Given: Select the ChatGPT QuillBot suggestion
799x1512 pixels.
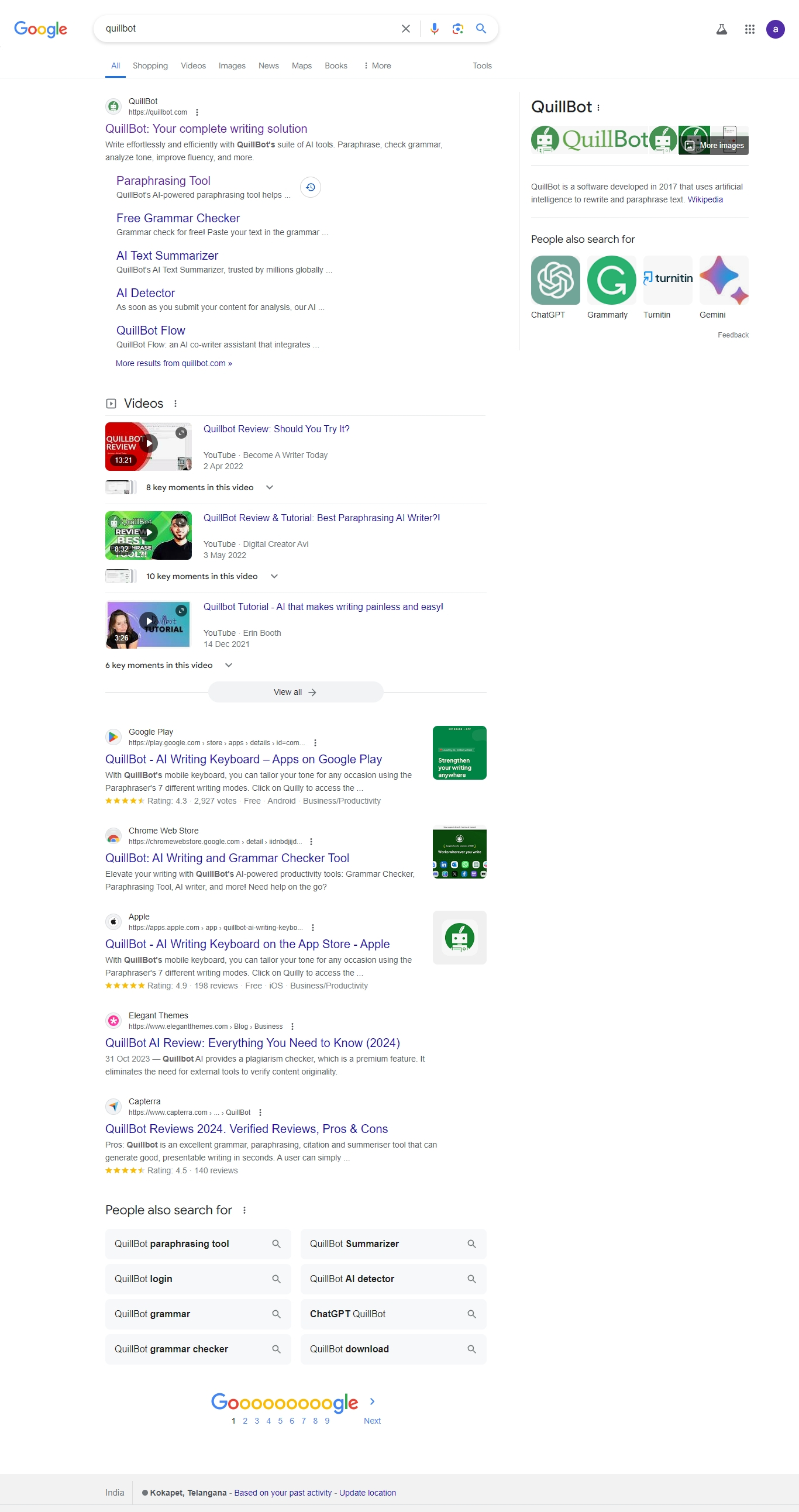Looking at the screenshot, I should (393, 1314).
